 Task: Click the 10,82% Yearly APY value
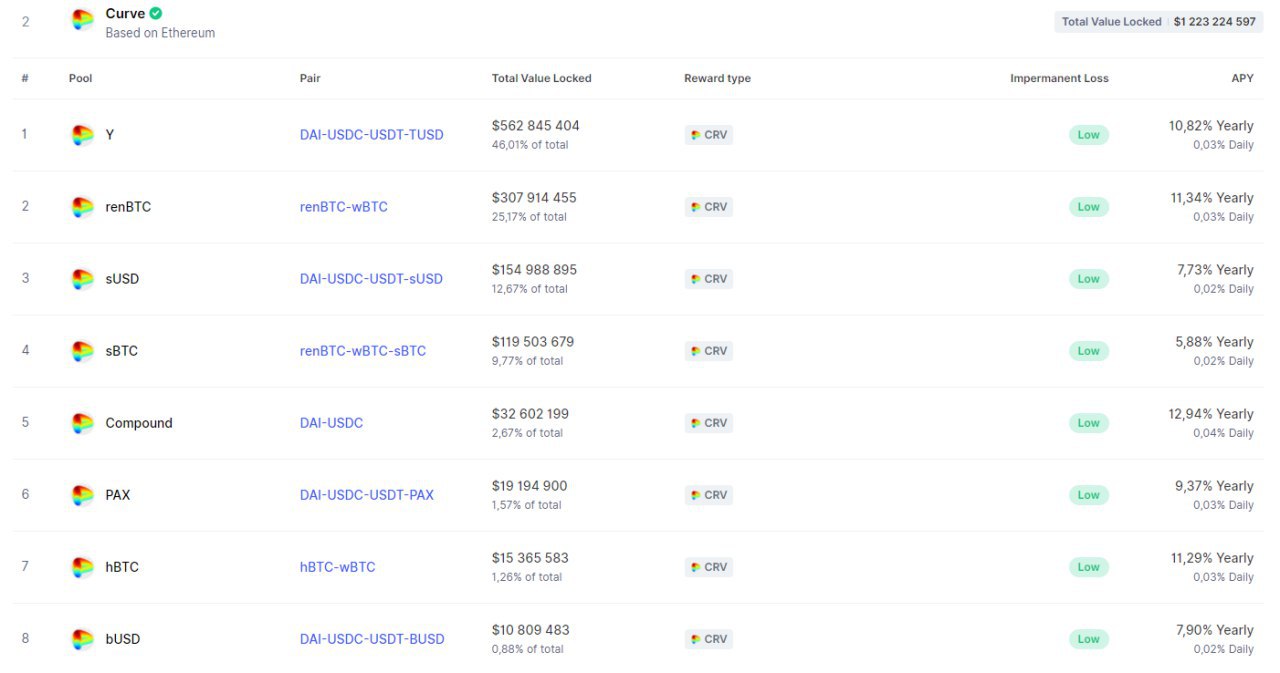click(1211, 126)
